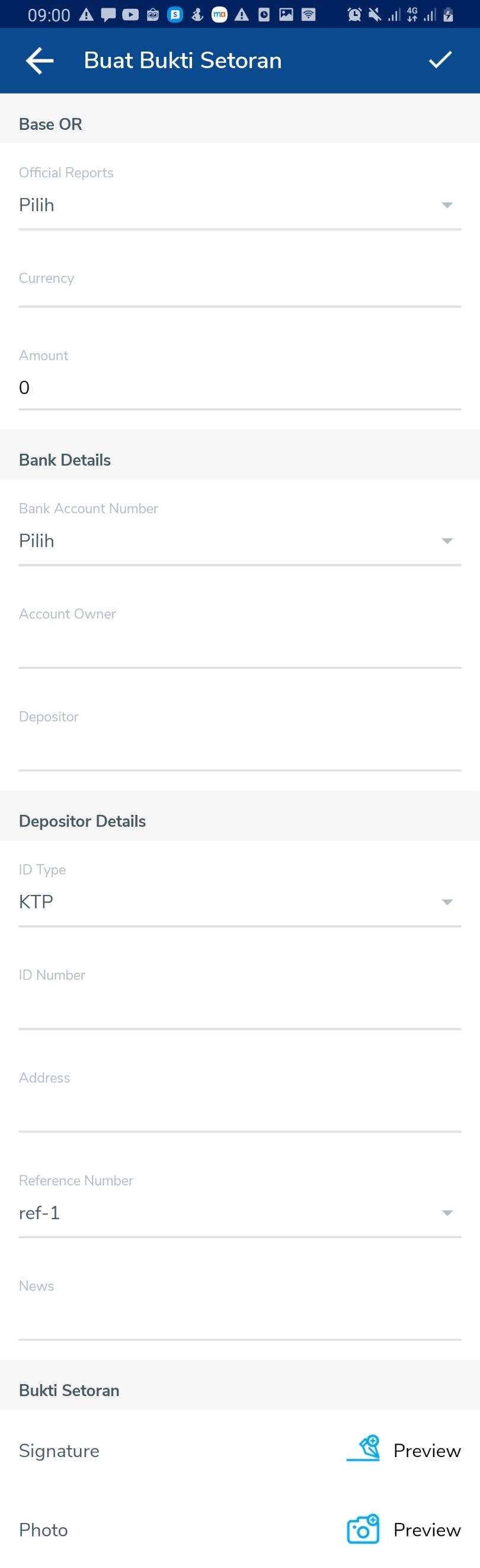Expand the ID Type KTP dropdown

tap(239, 901)
